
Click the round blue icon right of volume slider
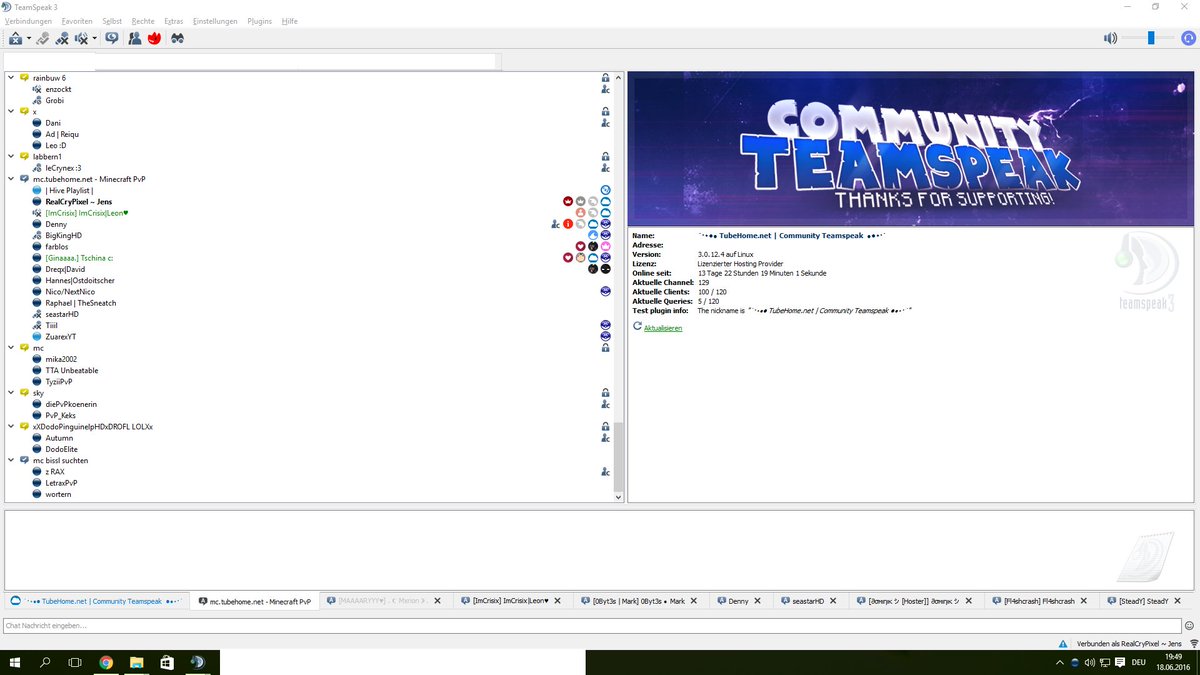click(1187, 38)
